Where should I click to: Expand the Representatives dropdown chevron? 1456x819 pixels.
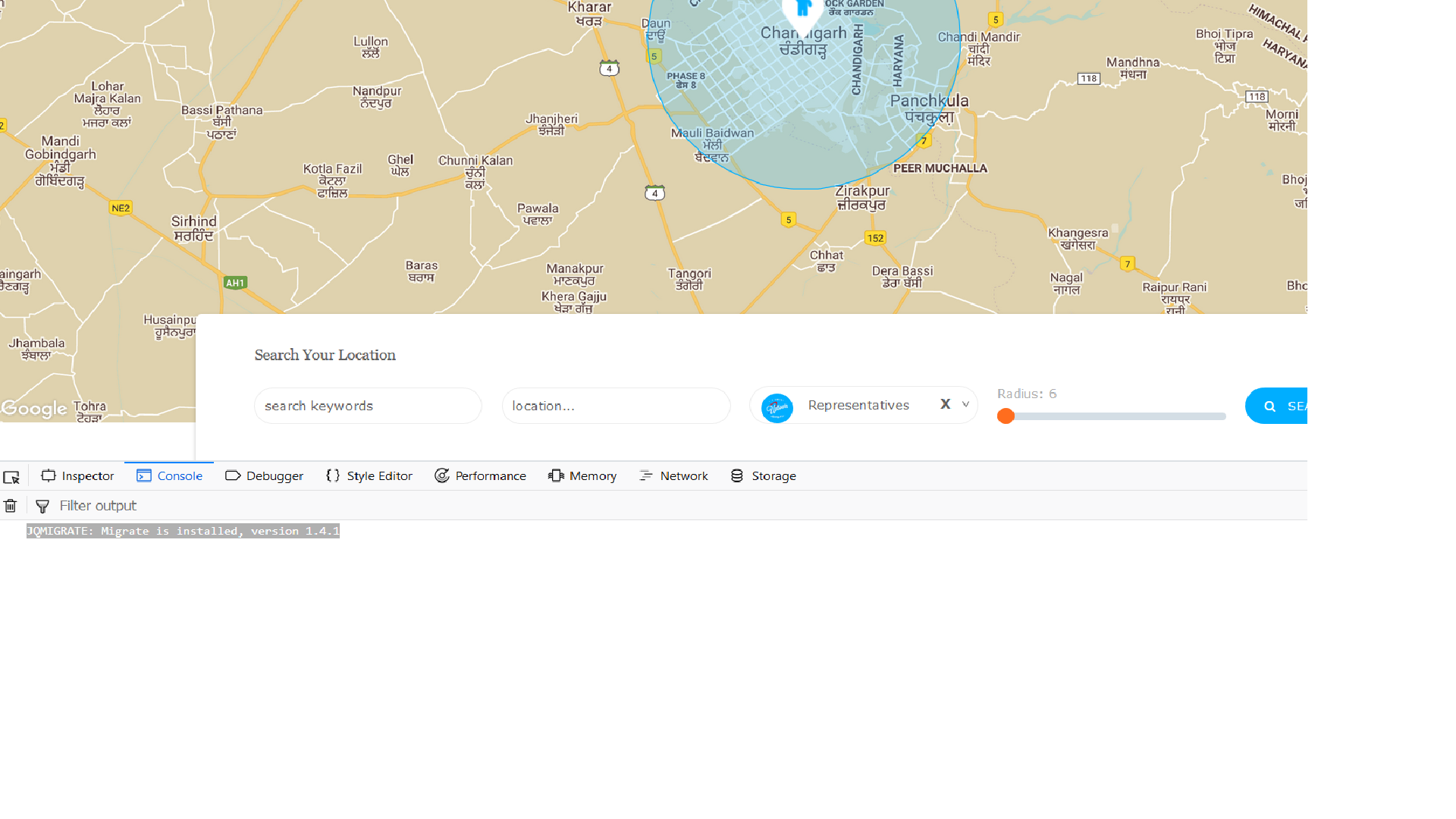pos(965,404)
